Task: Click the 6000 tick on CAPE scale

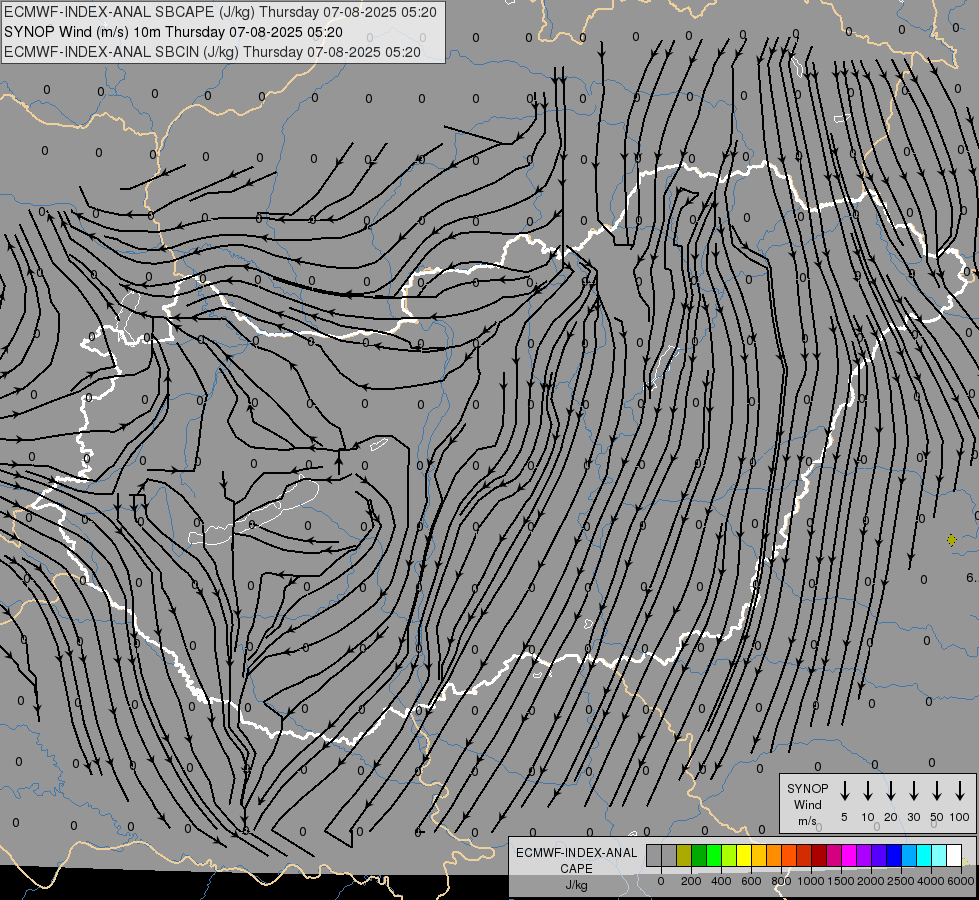Action: click(961, 881)
